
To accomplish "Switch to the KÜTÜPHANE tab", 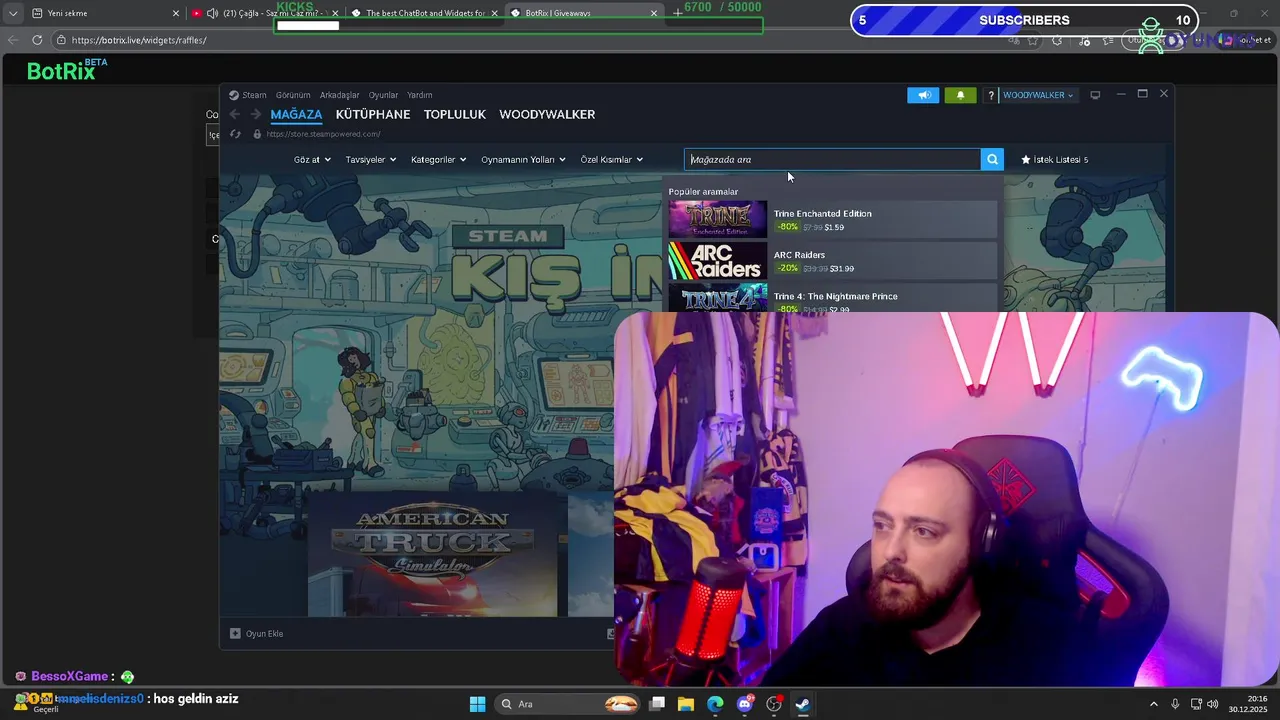I will pyautogui.click(x=373, y=115).
